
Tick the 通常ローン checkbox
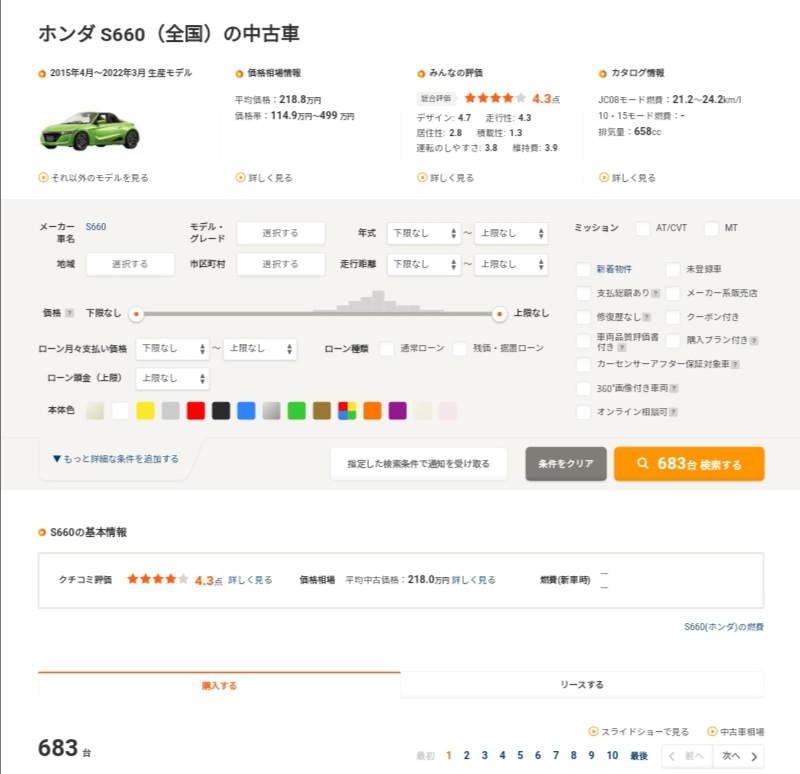point(387,348)
